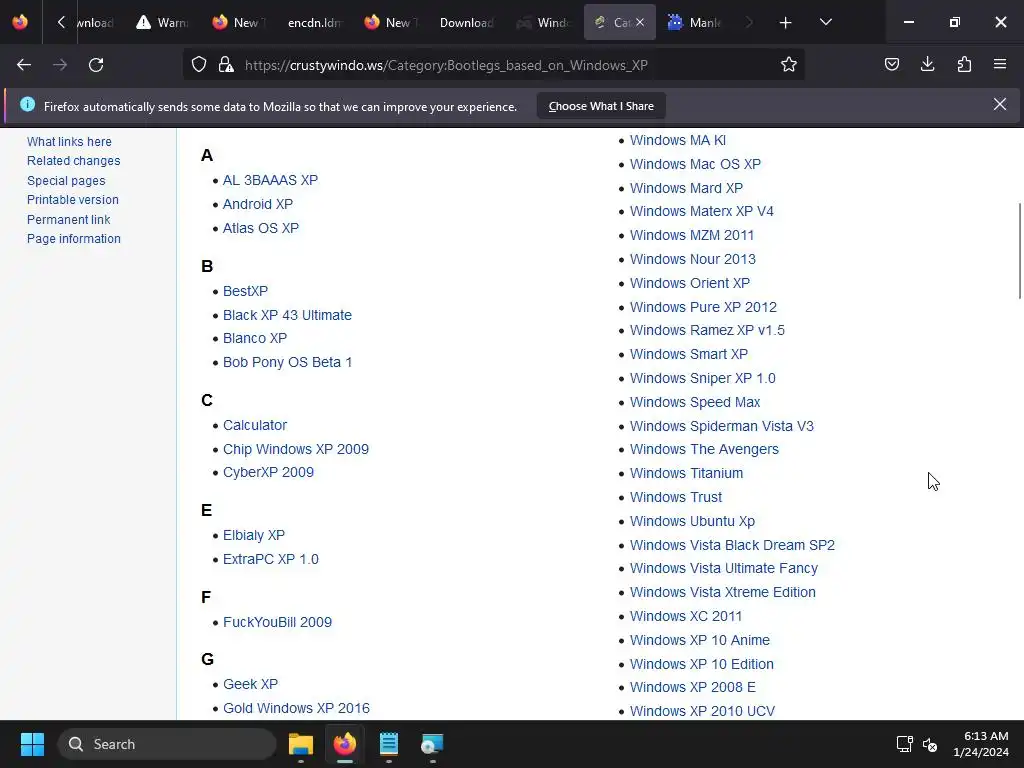This screenshot has width=1024, height=768.
Task: Click Choose What I Share button
Action: 601,106
